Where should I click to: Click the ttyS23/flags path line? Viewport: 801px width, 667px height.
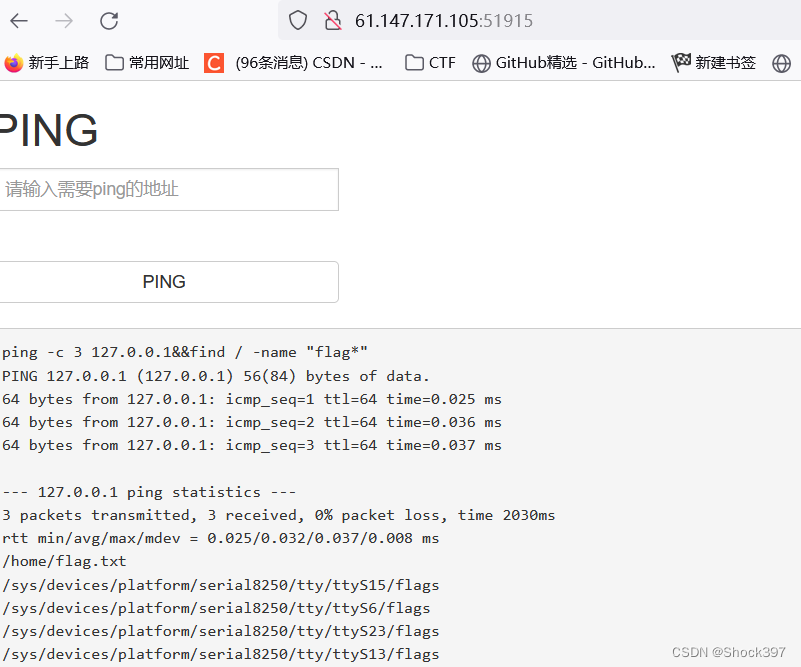[220, 631]
